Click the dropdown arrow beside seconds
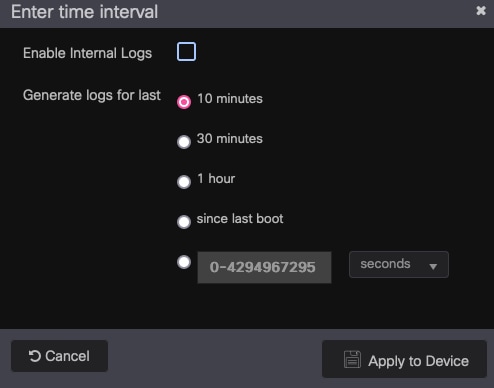494x388 pixels. point(433,266)
